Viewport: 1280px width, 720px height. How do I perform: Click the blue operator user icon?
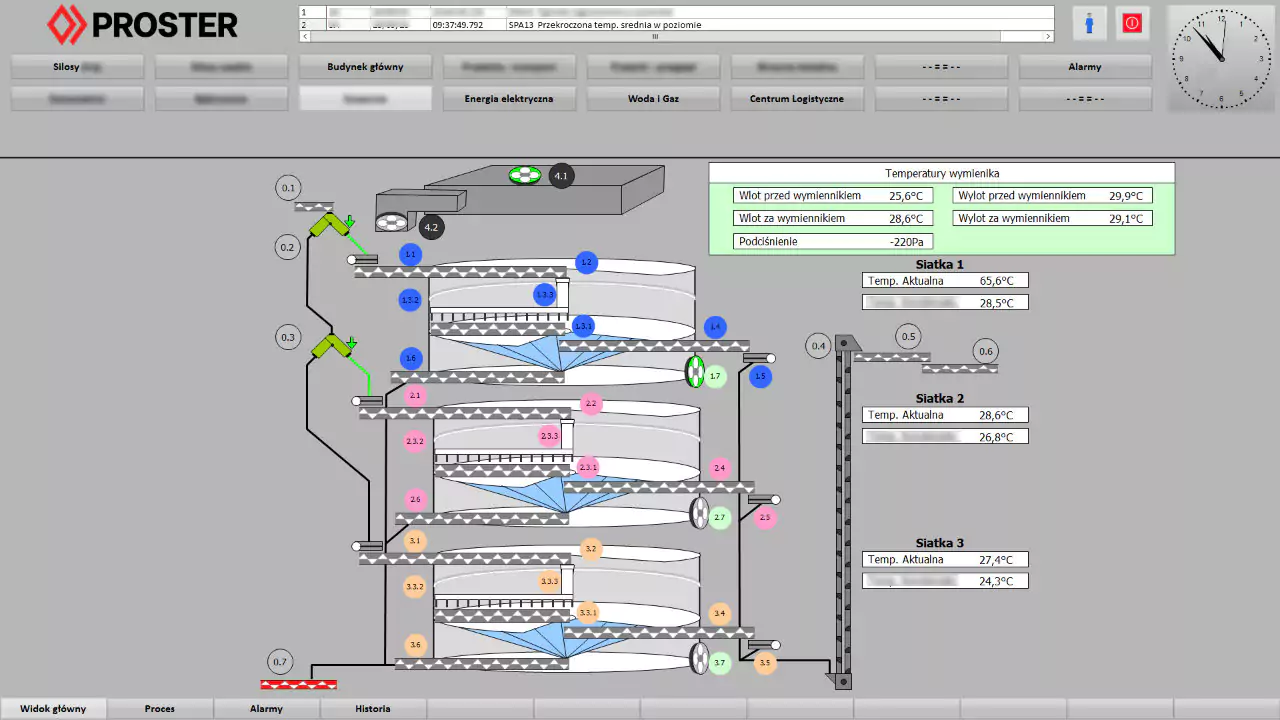[1089, 23]
